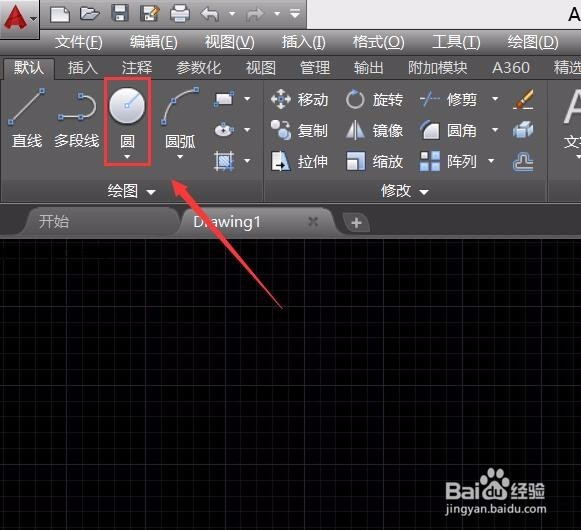Screen dimensions: 581x530
Task: Redo the last undone action
Action: pos(255,14)
